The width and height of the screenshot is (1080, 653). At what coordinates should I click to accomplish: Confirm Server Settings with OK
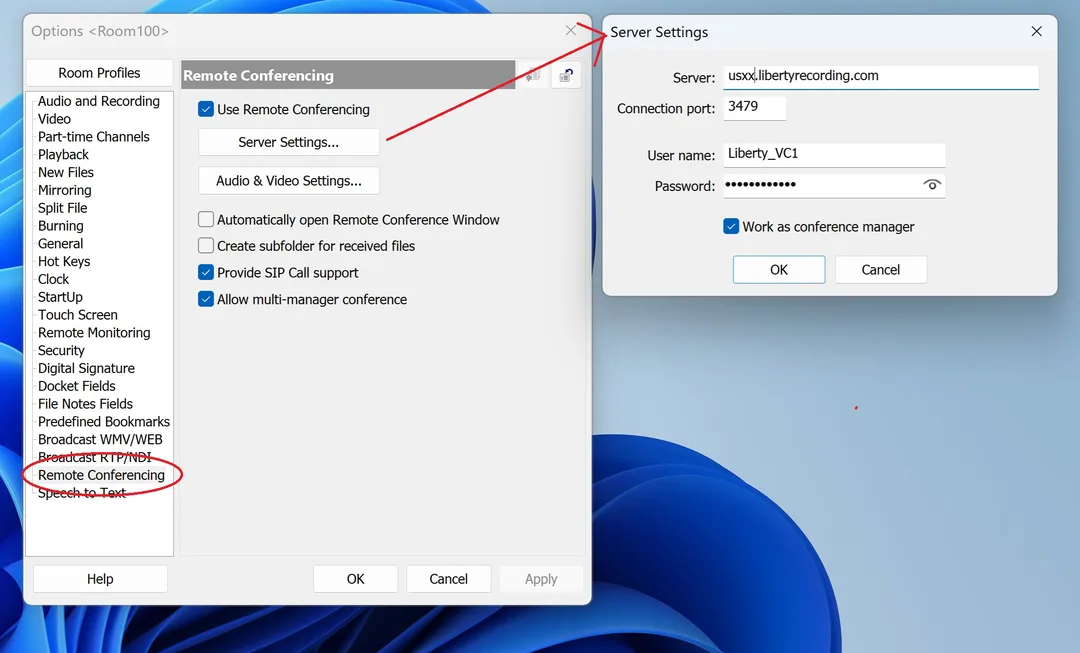coord(778,269)
